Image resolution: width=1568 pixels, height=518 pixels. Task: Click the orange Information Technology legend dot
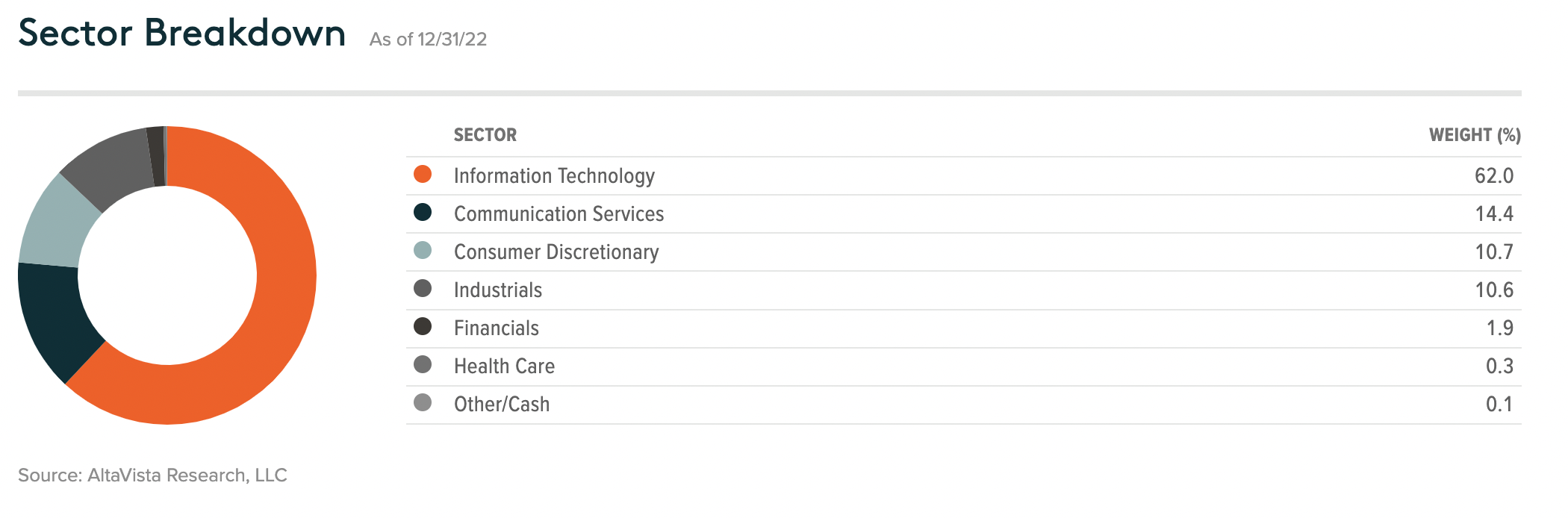tap(423, 174)
